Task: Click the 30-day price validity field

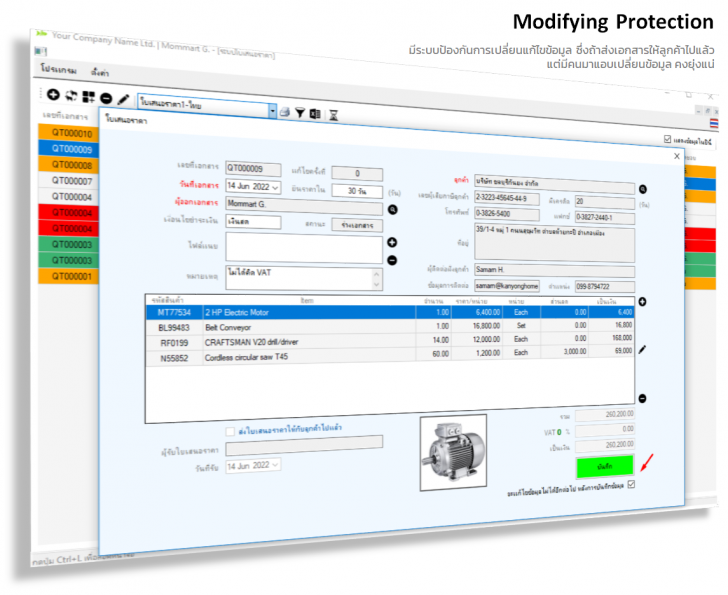Action: click(x=357, y=191)
